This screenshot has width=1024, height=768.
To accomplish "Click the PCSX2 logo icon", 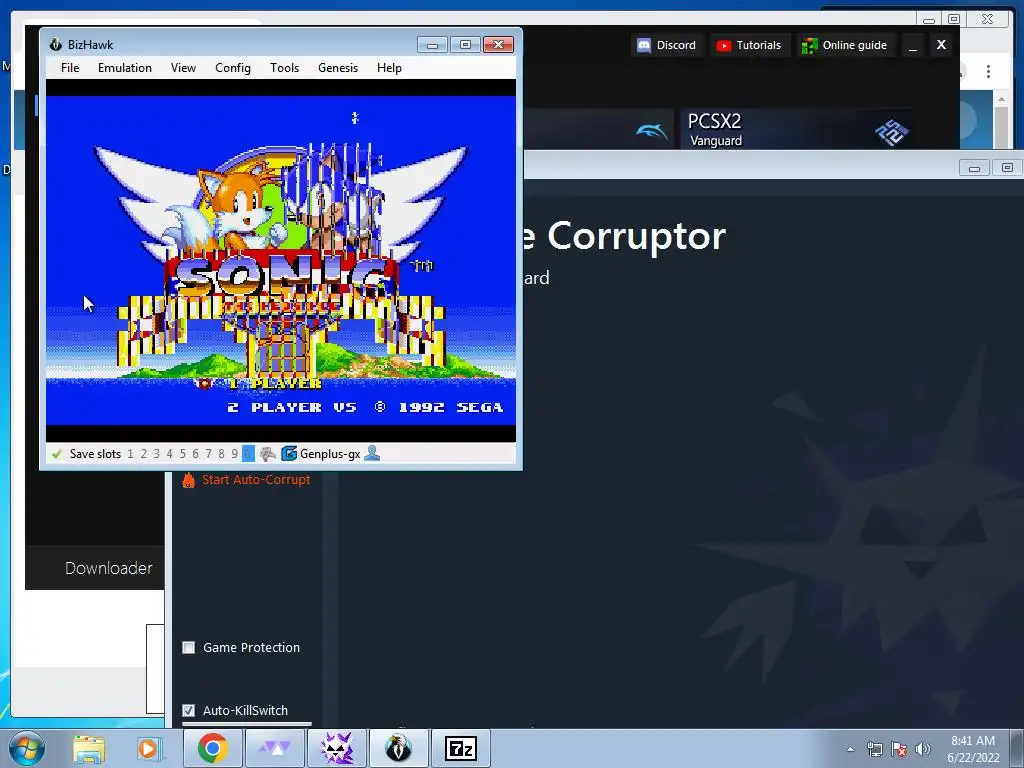I will coord(891,133).
